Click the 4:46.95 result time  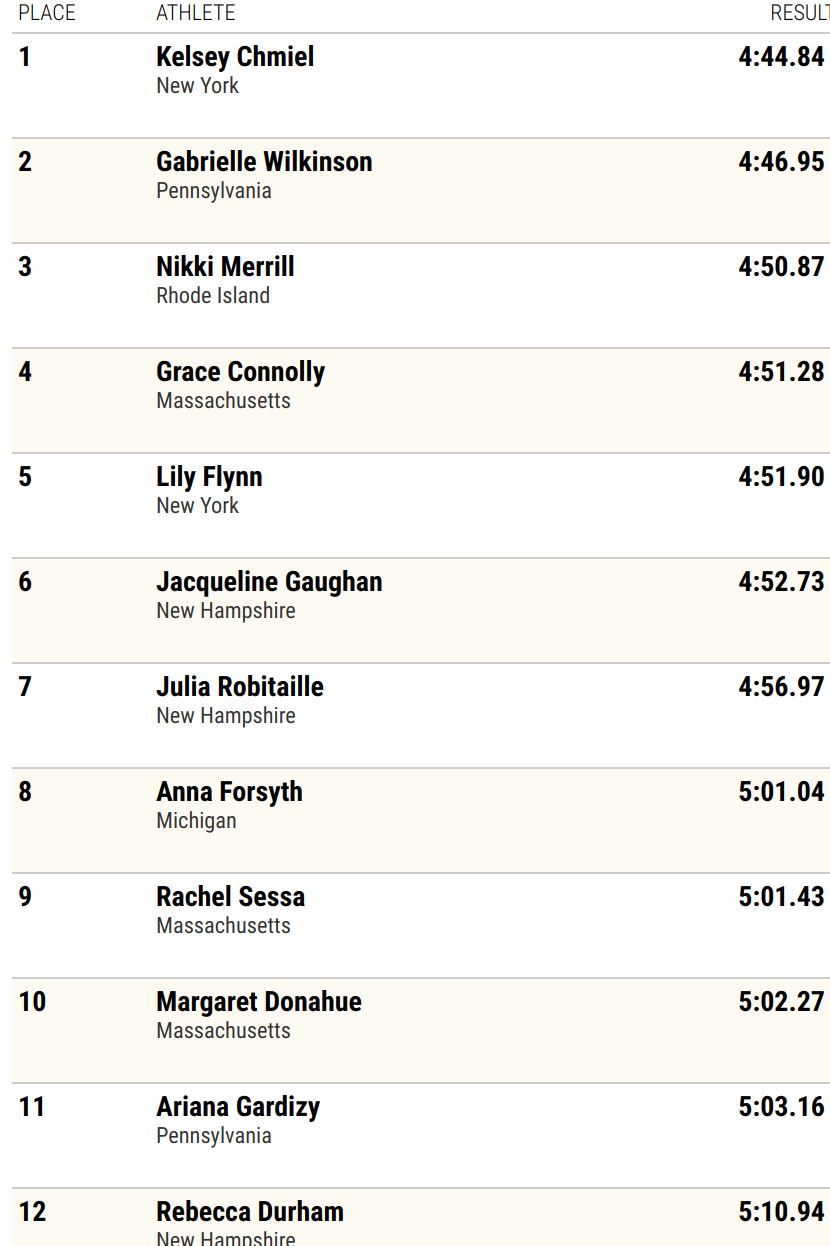click(781, 162)
